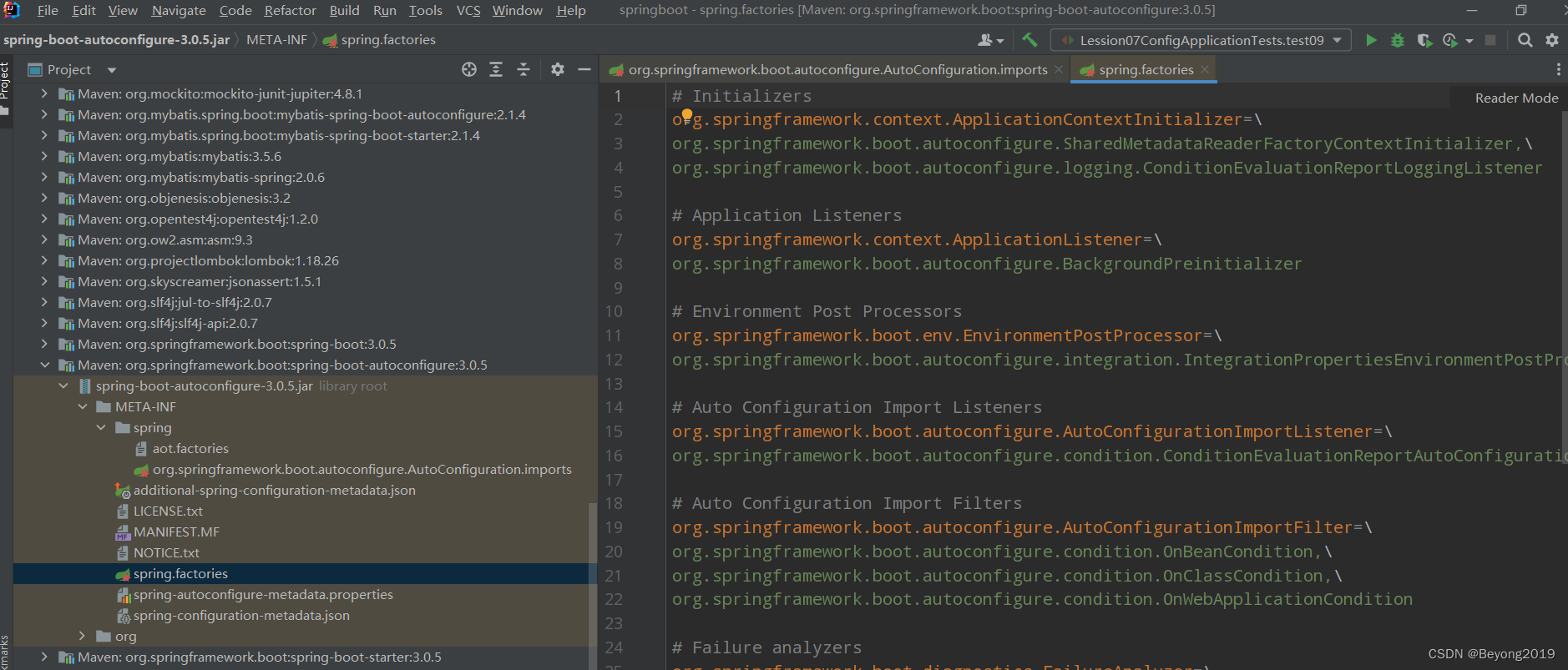Open the Navigate menu
The width and height of the screenshot is (1568, 670).
[x=179, y=10]
